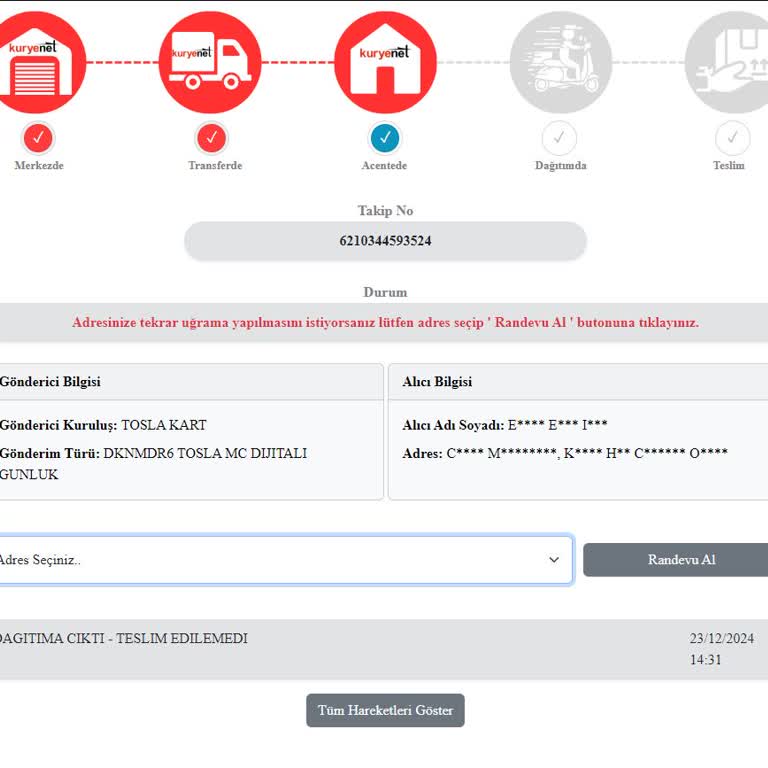The height and width of the screenshot is (768, 768).
Task: Click the Durum heading
Action: click(385, 292)
